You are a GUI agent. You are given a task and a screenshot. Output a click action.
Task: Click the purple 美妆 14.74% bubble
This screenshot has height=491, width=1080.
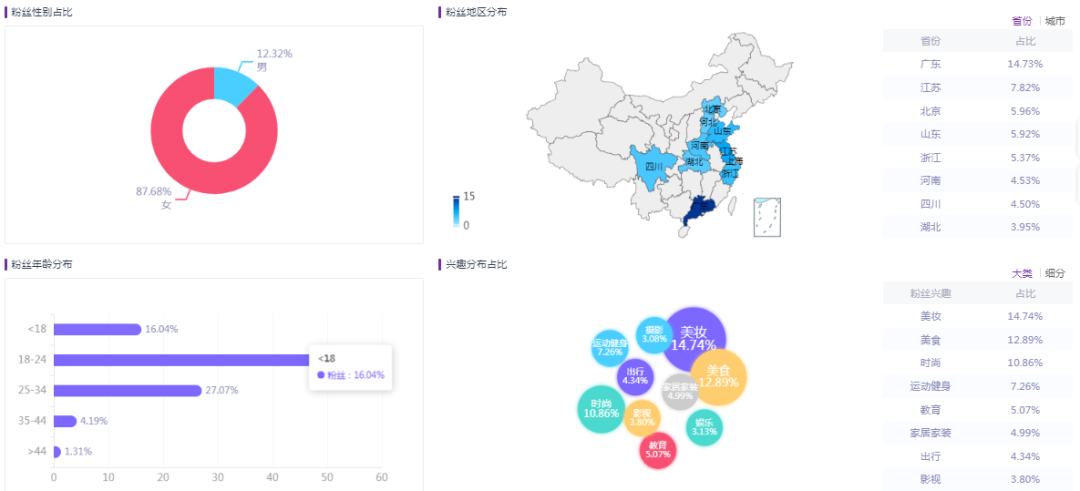click(x=694, y=339)
